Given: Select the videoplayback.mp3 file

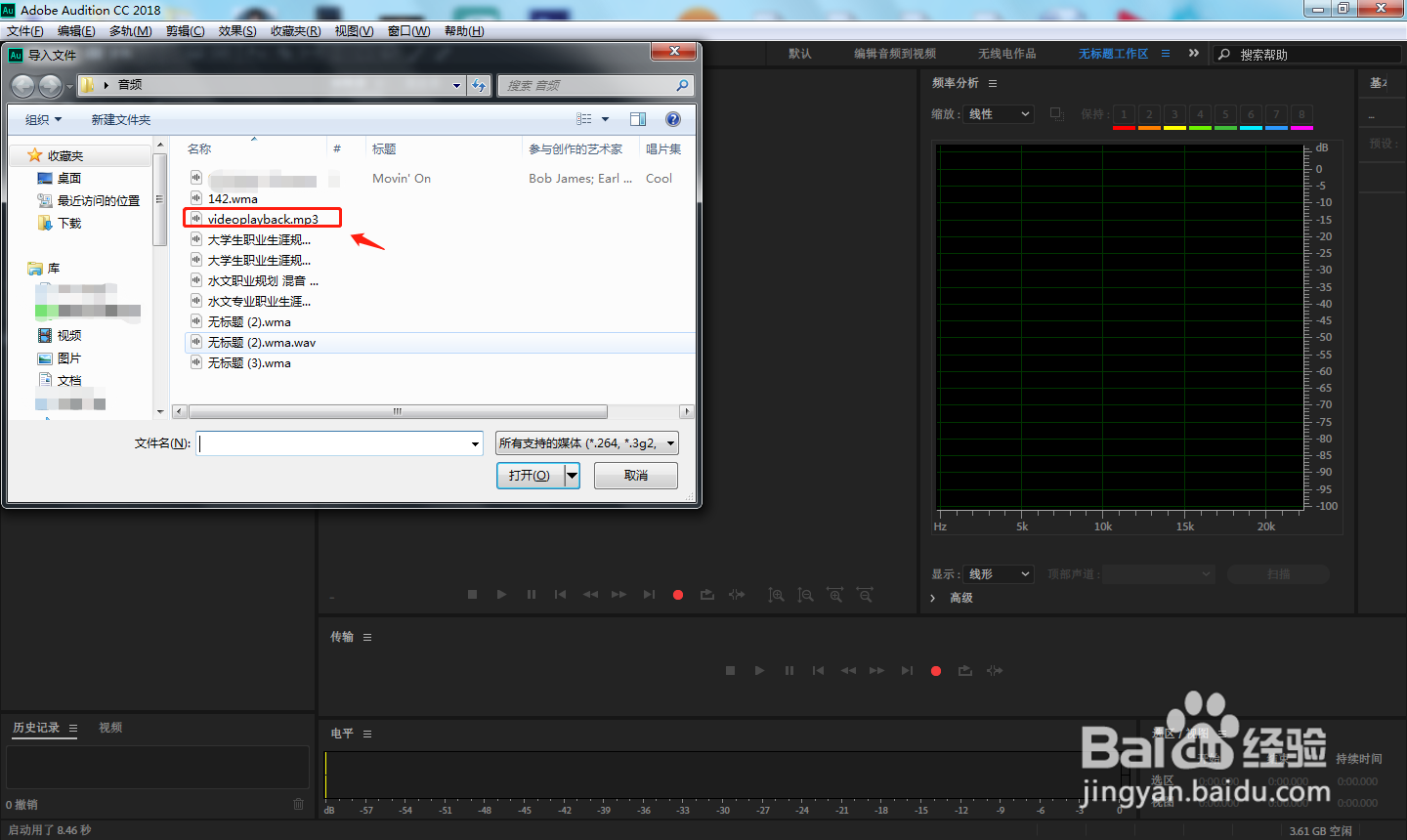Looking at the screenshot, I should 263,219.
